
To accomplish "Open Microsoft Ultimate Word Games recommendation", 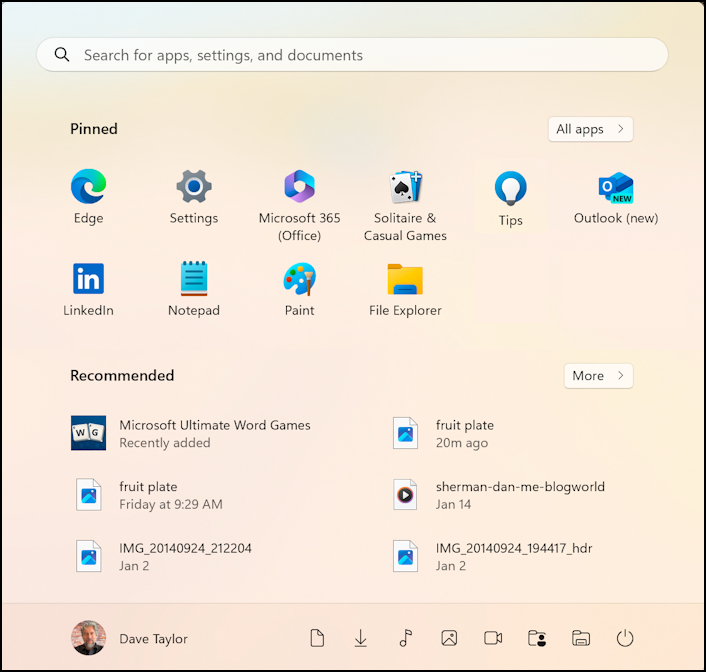I will tap(191, 433).
